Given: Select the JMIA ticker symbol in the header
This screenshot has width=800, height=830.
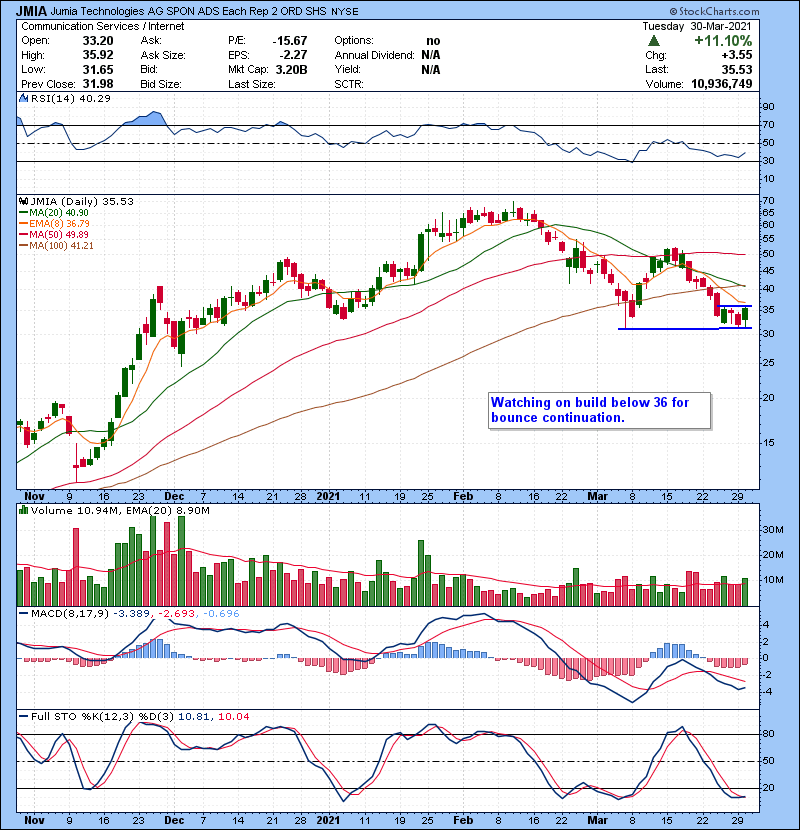Looking at the screenshot, I should click(31, 11).
